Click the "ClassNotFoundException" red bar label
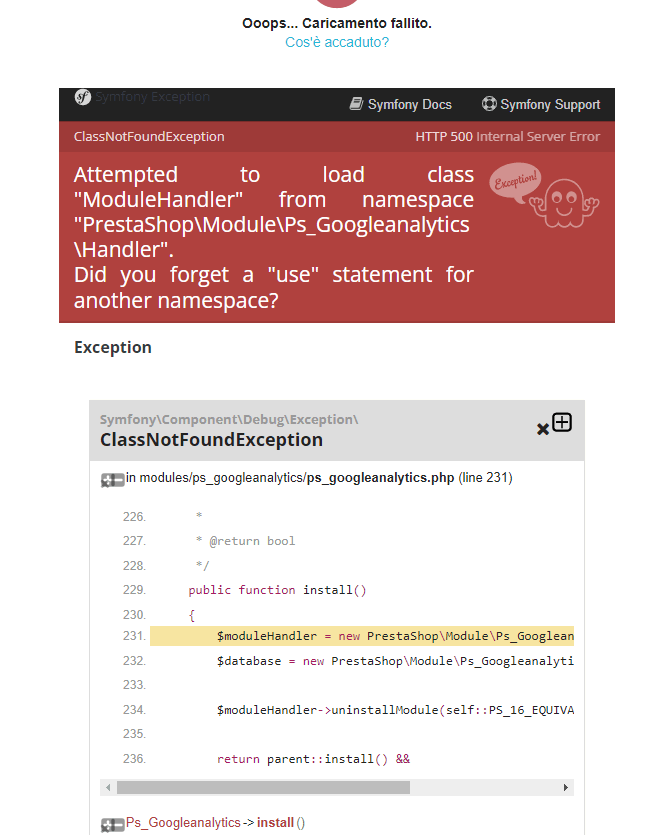This screenshot has height=835, width=657. click(x=149, y=136)
